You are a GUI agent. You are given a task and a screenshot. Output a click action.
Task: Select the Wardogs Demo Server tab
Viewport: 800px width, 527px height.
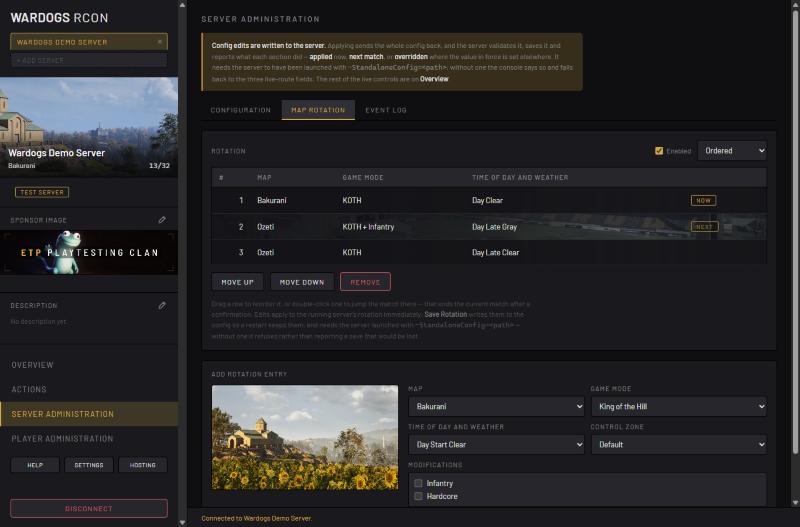[89, 42]
